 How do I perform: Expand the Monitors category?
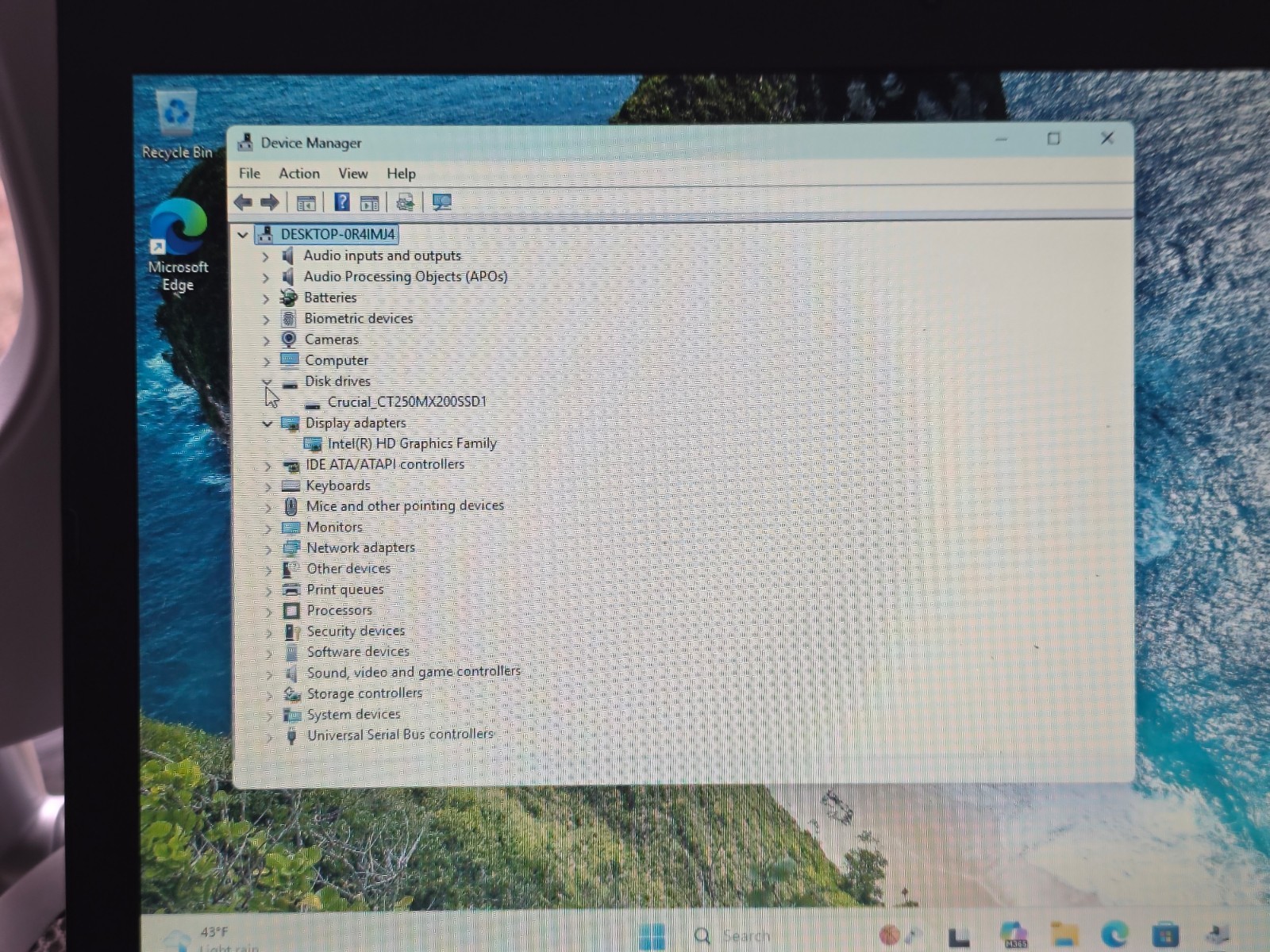(x=268, y=528)
